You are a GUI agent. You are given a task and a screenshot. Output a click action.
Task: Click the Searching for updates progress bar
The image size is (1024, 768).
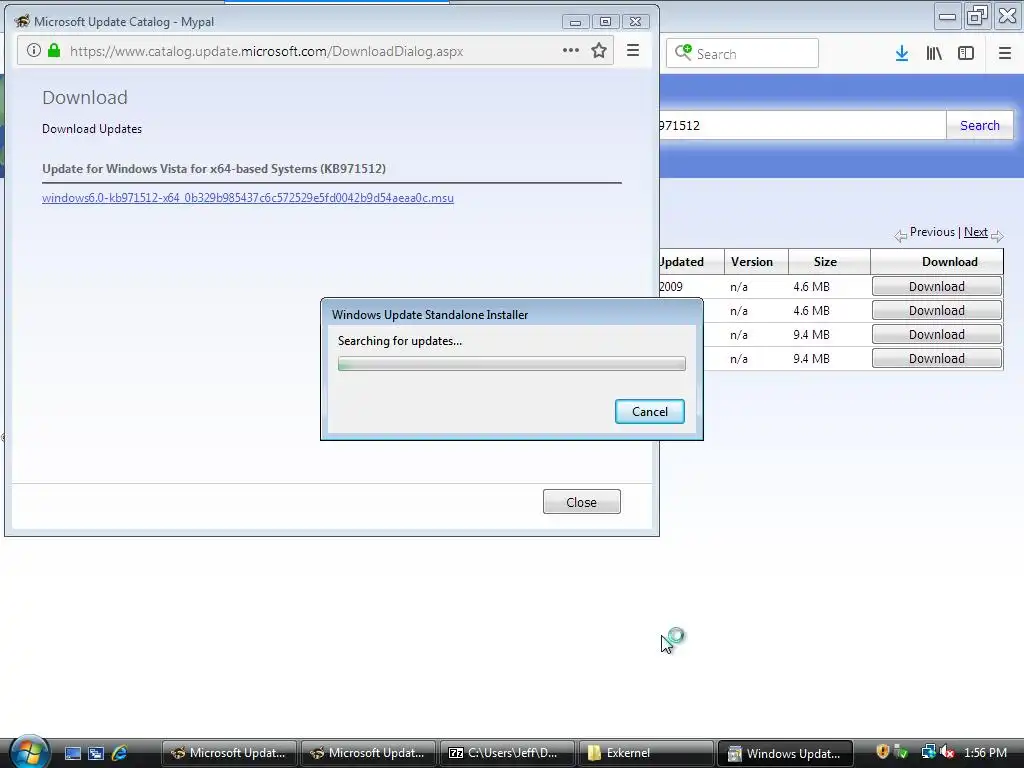point(511,364)
